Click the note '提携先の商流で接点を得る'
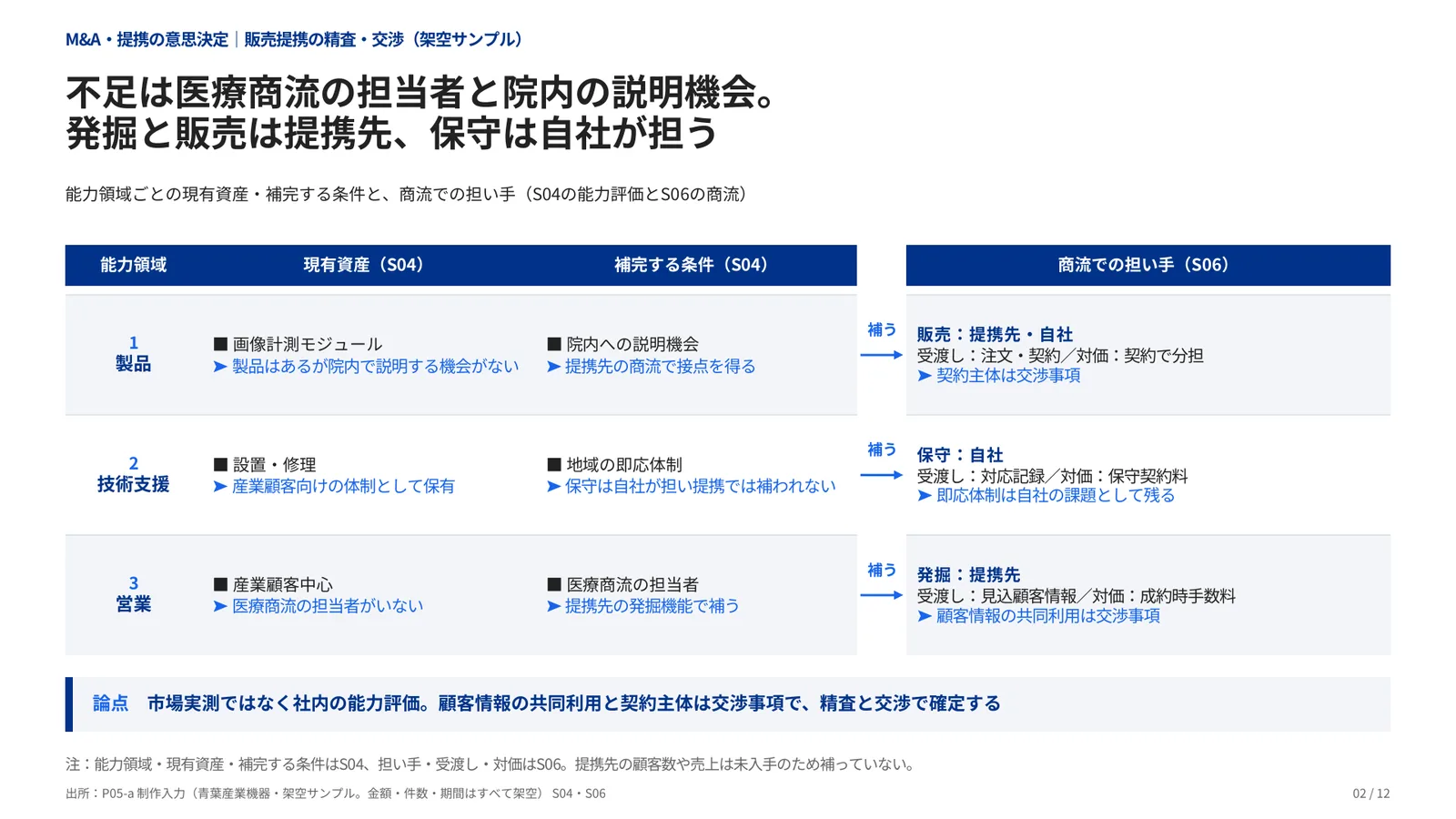Viewport: 1456px width, 819px height. [652, 366]
